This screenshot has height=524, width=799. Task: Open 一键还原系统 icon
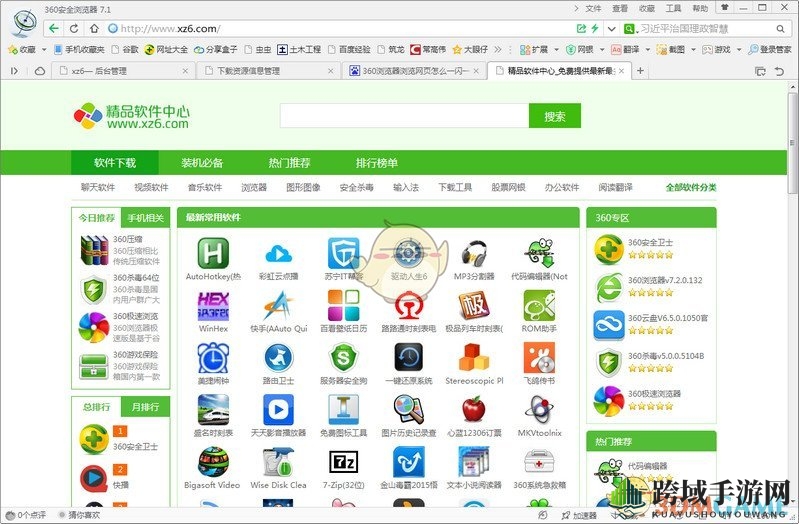[409, 357]
